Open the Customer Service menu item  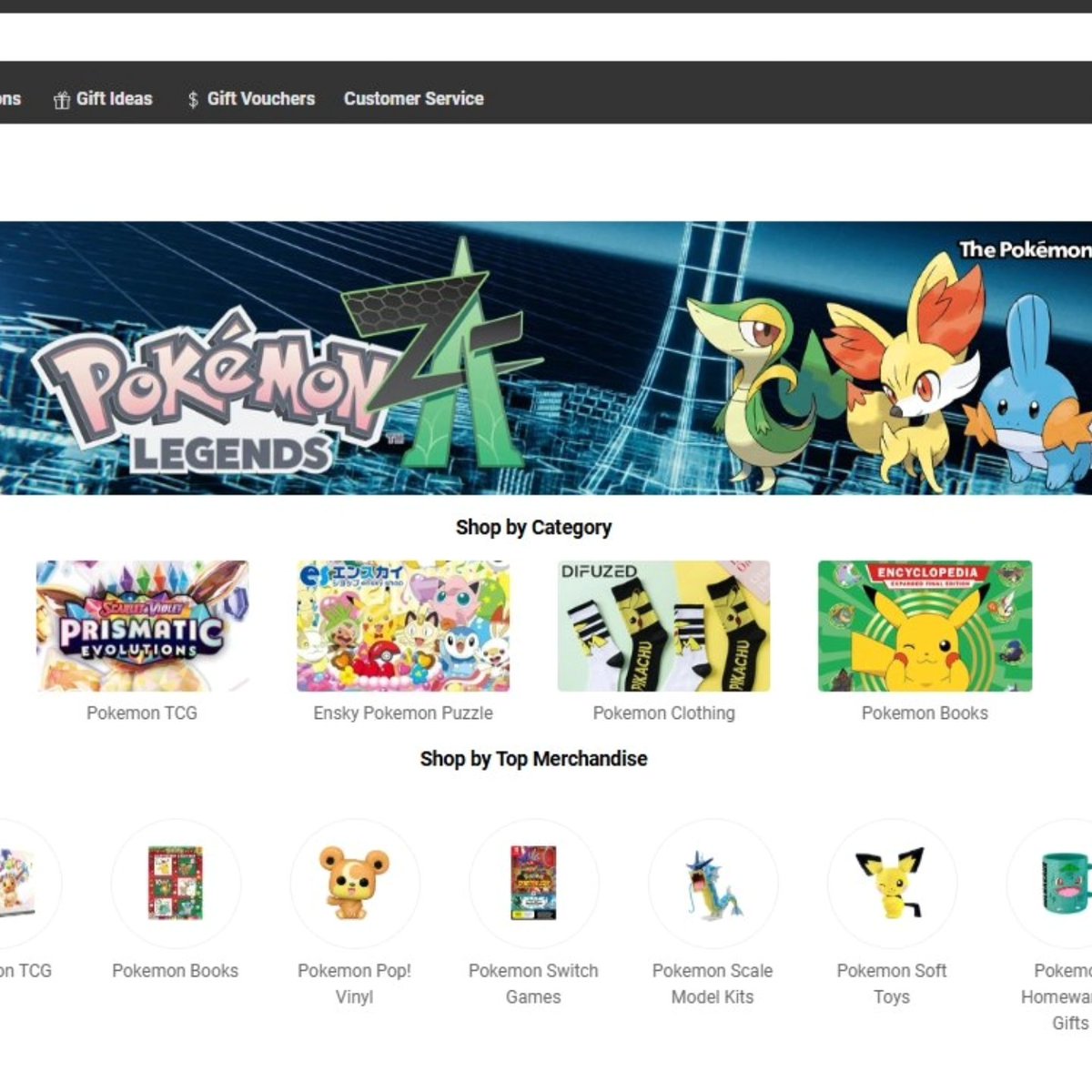414,98
